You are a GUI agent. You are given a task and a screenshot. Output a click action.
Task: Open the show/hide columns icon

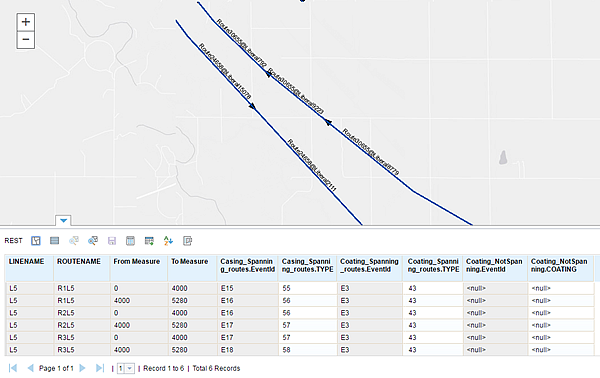click(130, 241)
